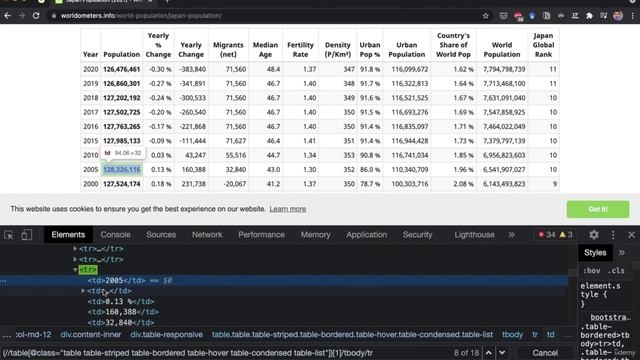Screen dimensions: 640x360
Task: Select the td 160,388 DOM line
Action: (x=123, y=312)
